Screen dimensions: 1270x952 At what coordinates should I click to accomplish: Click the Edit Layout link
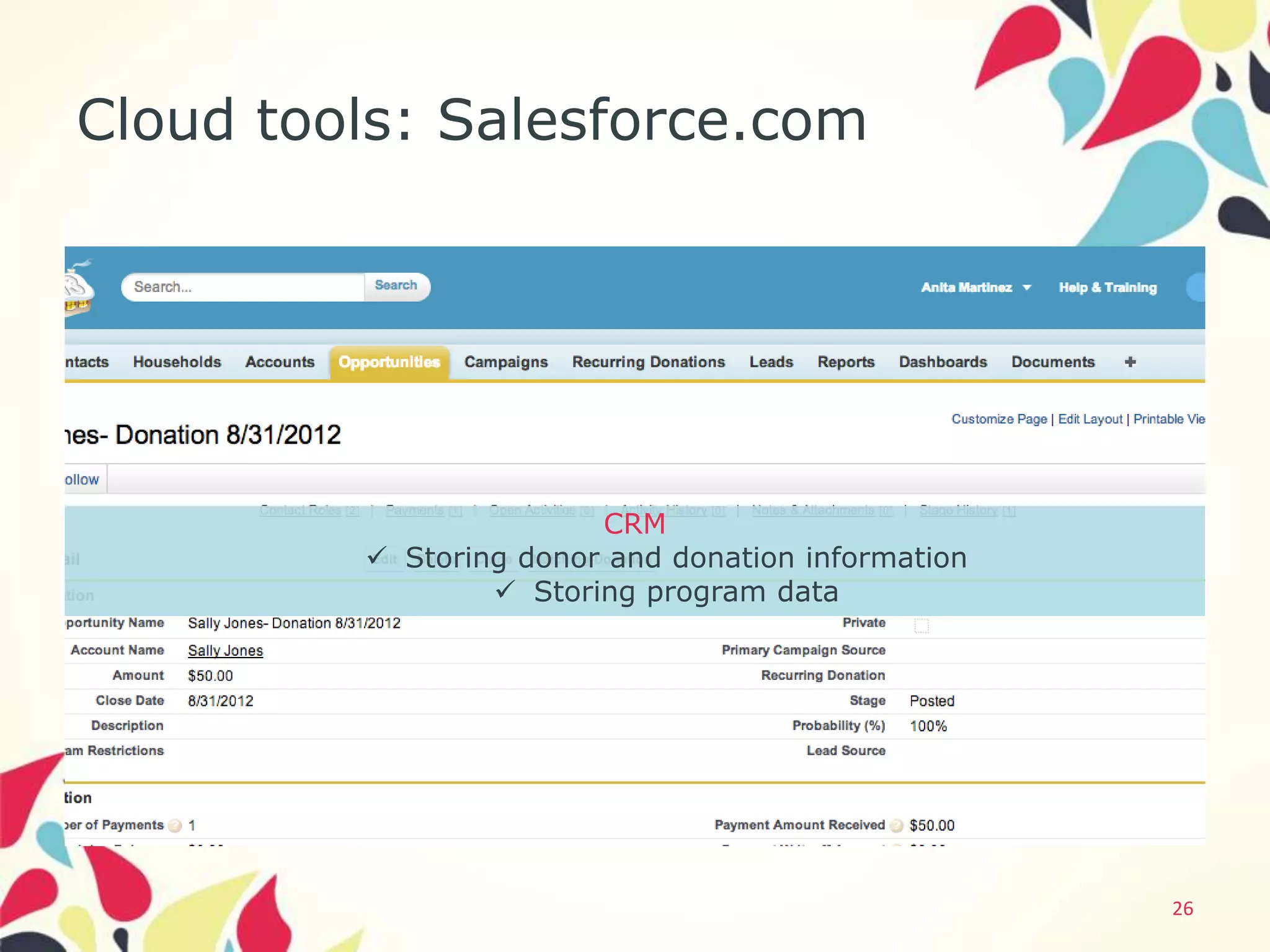(x=1090, y=419)
